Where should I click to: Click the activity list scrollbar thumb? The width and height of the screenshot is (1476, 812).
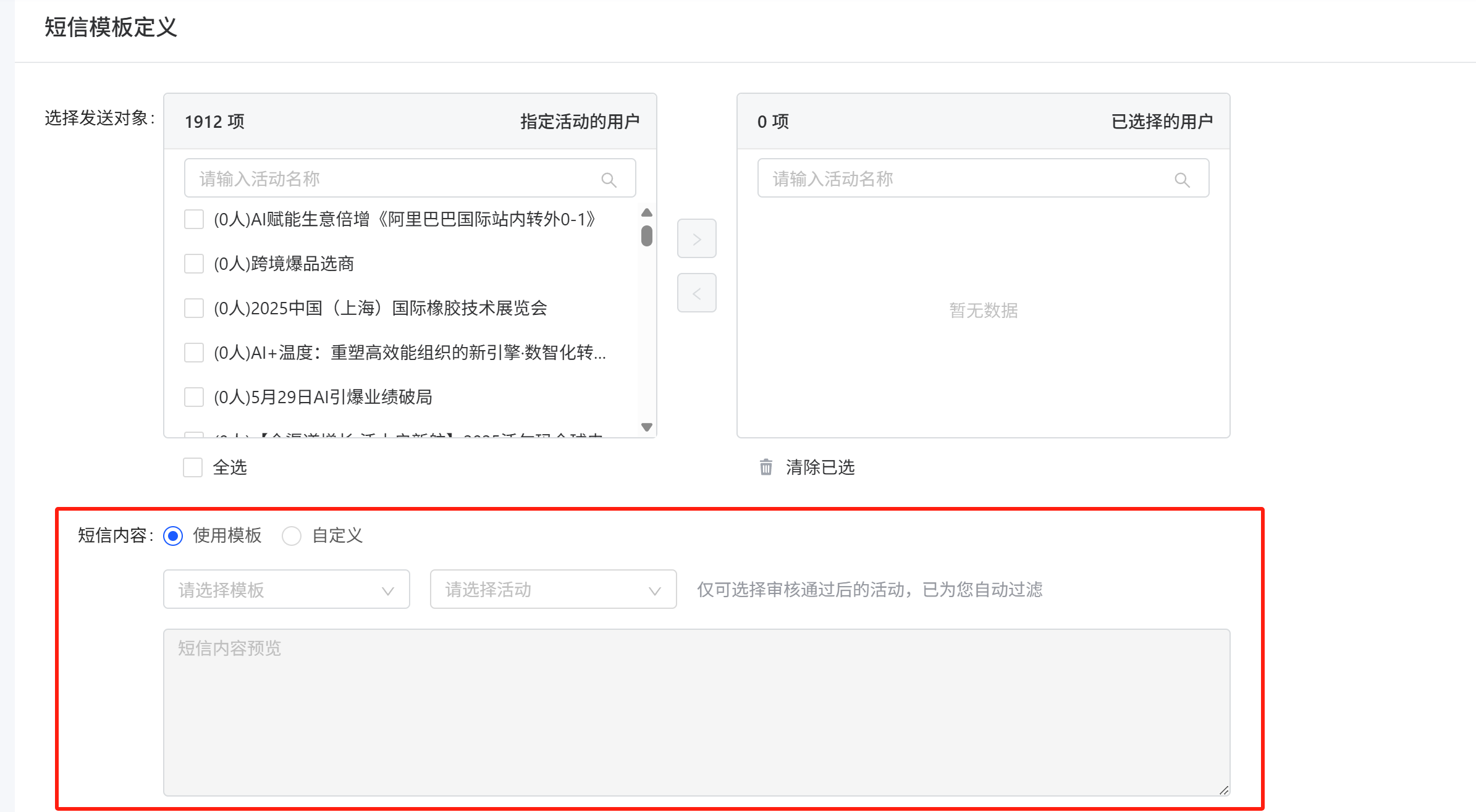[647, 236]
